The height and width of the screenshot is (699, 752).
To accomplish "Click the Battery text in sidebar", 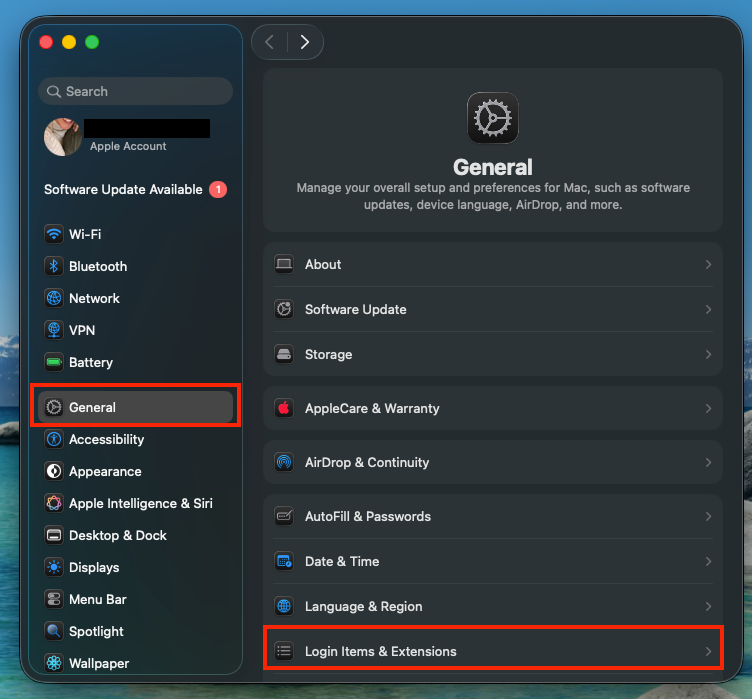I will [x=91, y=362].
